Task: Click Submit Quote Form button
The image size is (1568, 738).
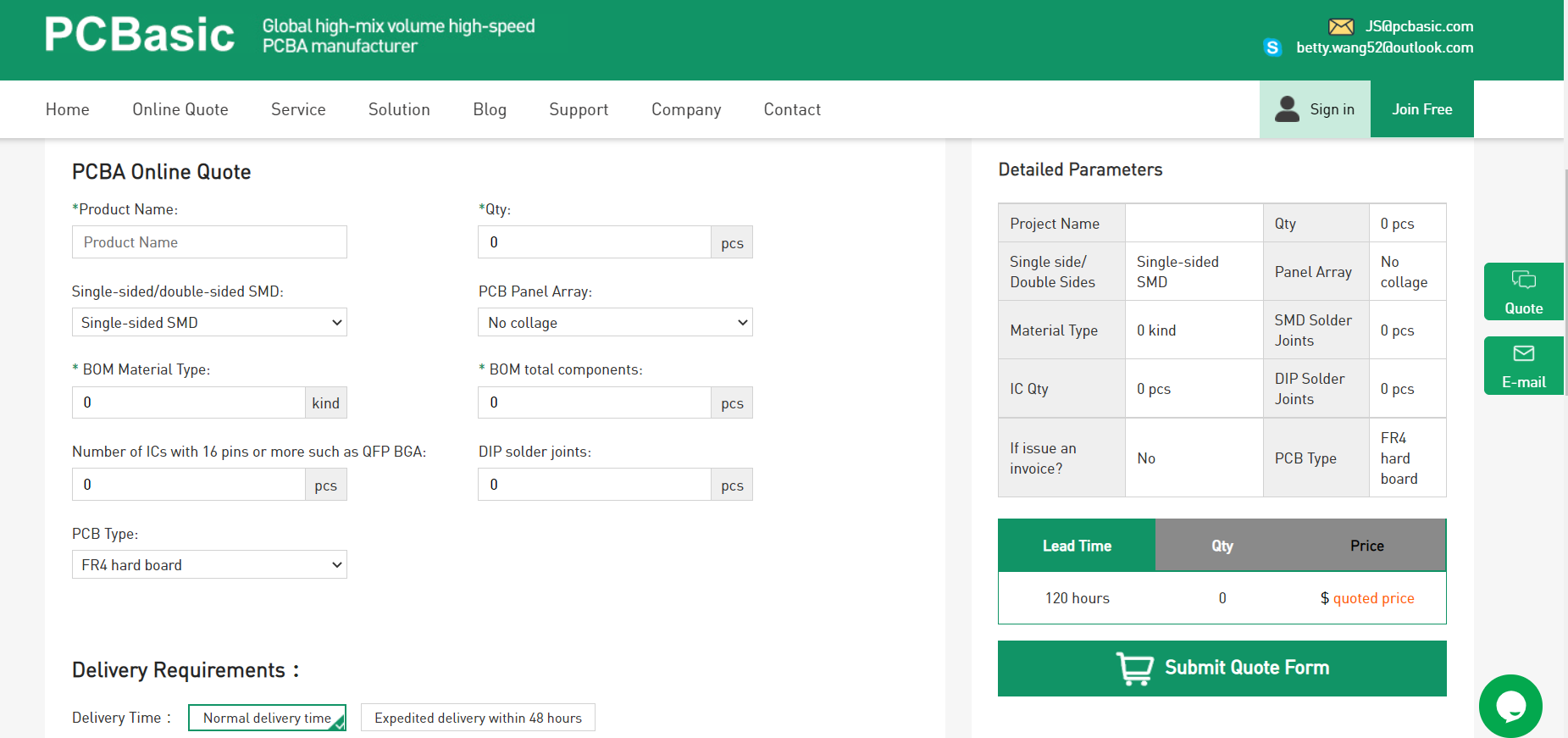Action: [x=1222, y=669]
